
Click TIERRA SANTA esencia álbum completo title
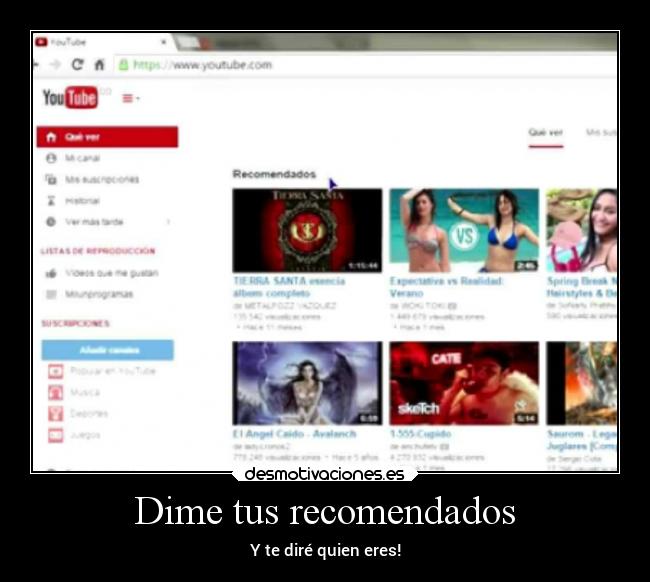pyautogui.click(x=289, y=287)
